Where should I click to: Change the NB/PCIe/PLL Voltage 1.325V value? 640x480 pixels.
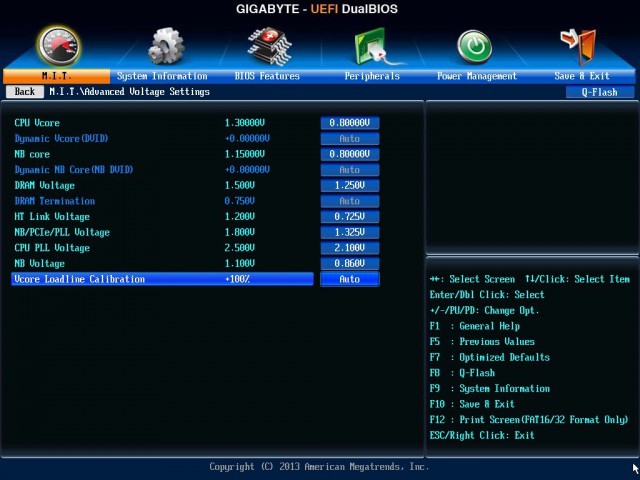[x=350, y=232]
